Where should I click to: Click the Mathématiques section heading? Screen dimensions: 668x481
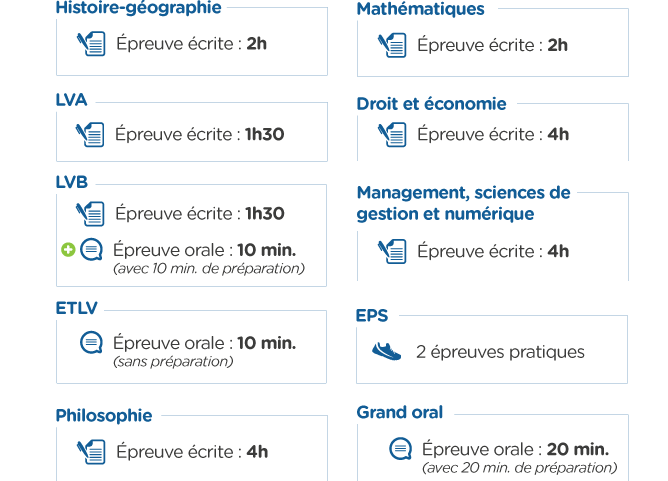(420, 9)
